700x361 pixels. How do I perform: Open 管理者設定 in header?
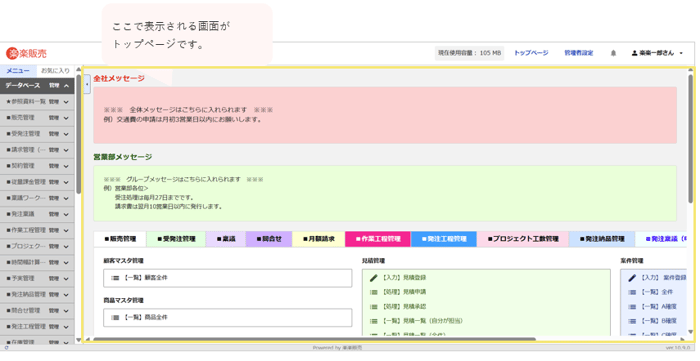[579, 53]
